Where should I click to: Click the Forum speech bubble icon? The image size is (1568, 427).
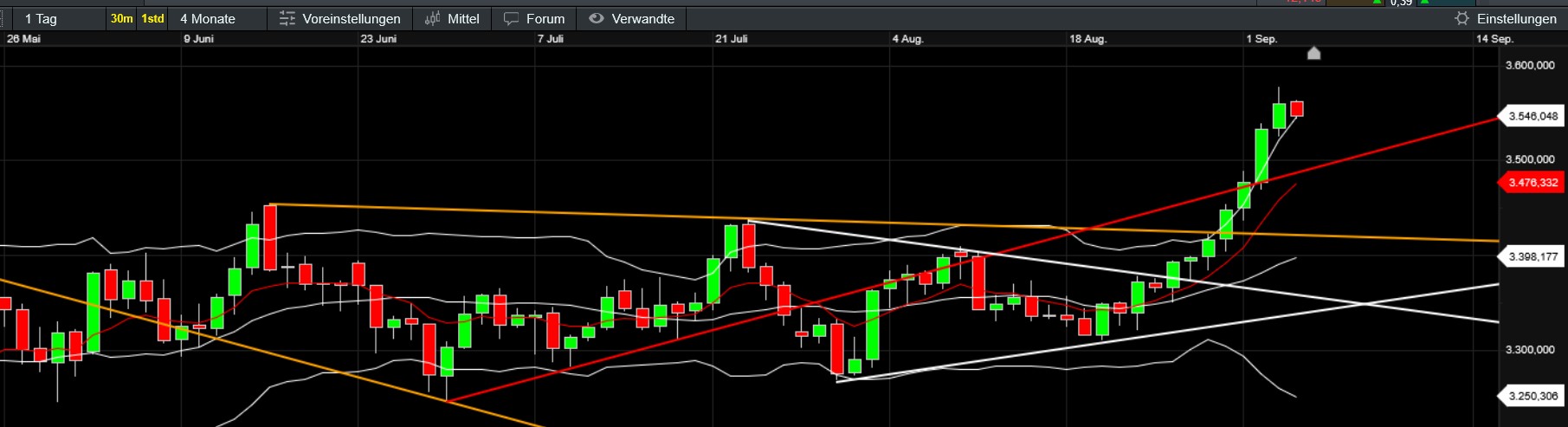(512, 18)
